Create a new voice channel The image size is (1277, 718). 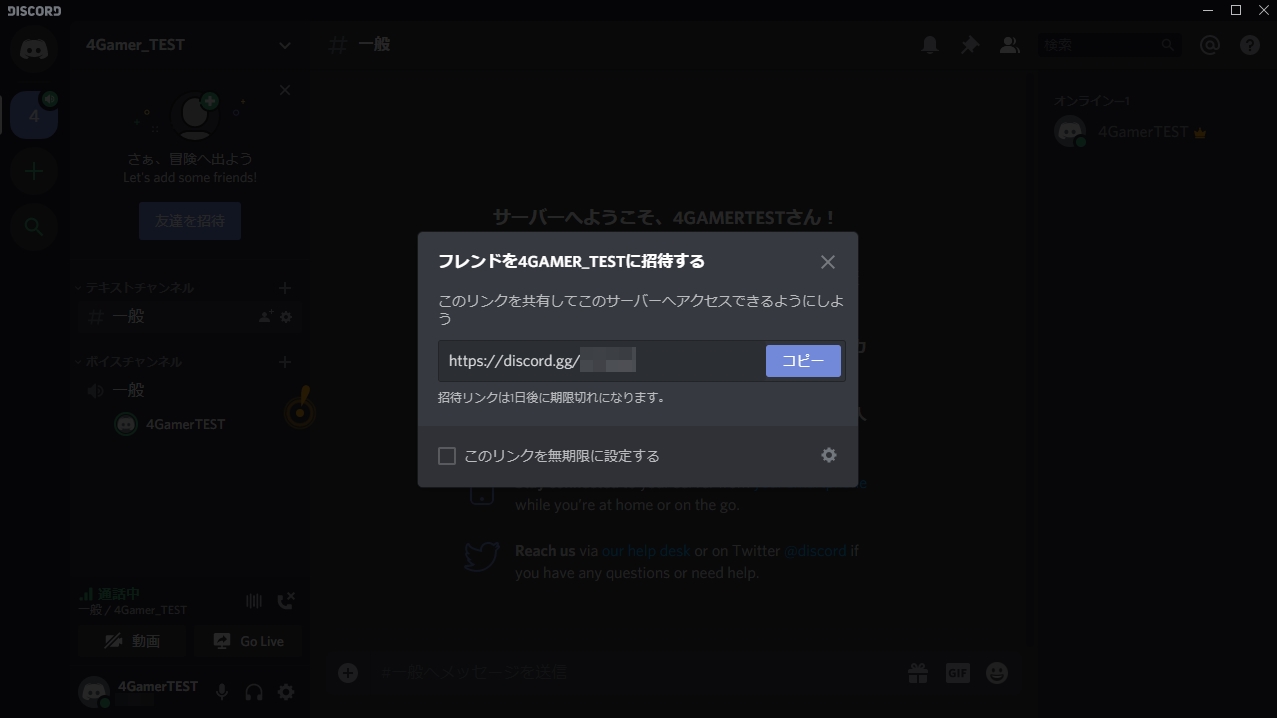(285, 362)
